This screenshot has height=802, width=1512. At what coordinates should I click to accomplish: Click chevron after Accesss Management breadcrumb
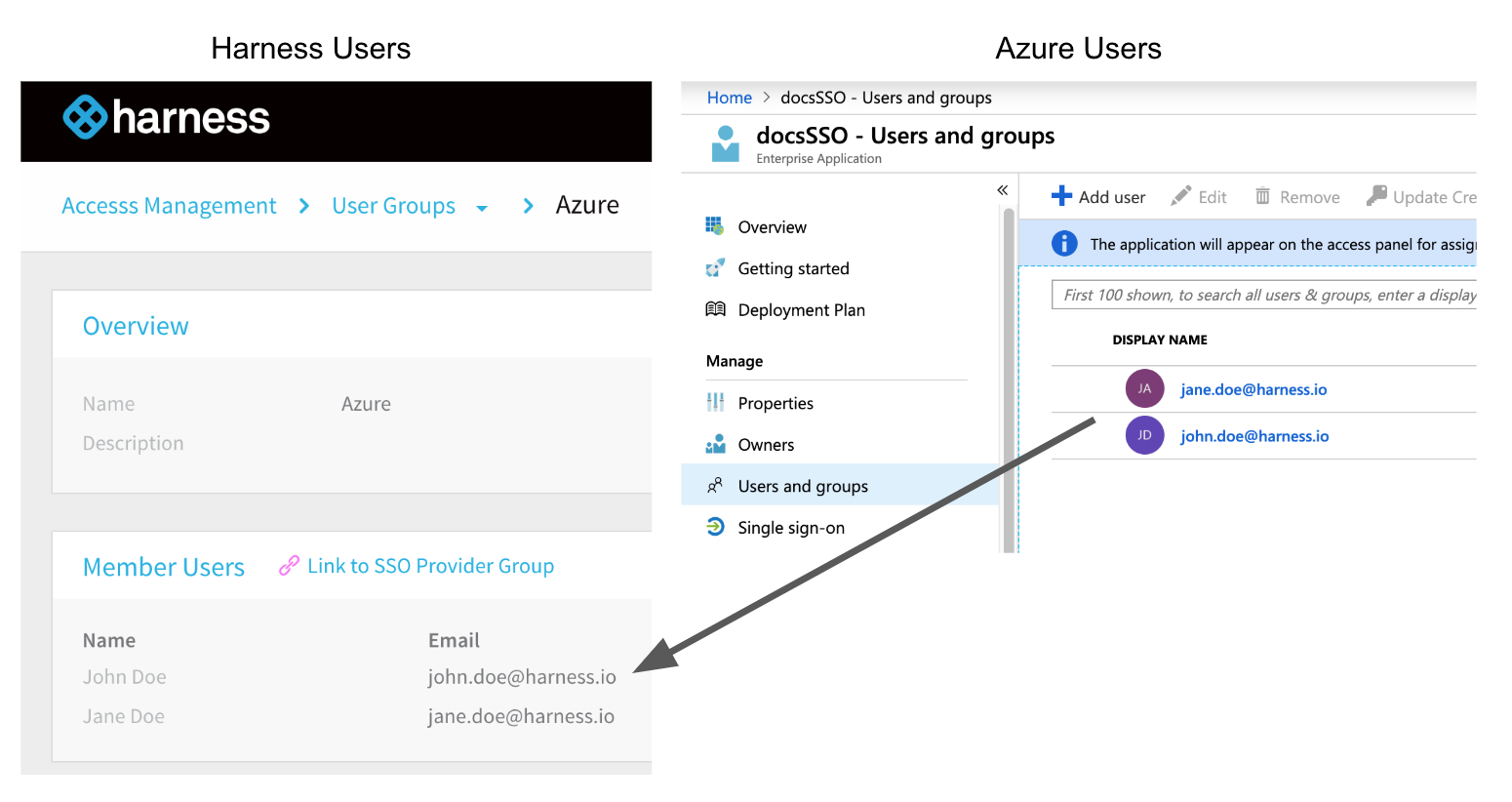(x=304, y=206)
